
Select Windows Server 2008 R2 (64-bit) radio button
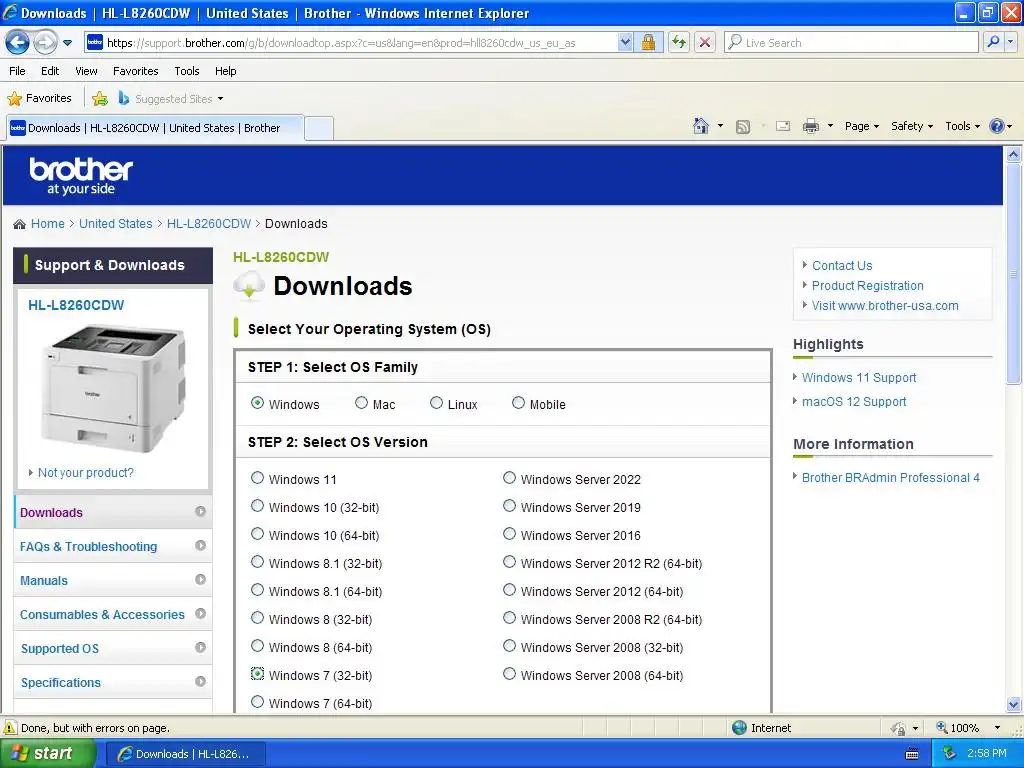tap(509, 618)
